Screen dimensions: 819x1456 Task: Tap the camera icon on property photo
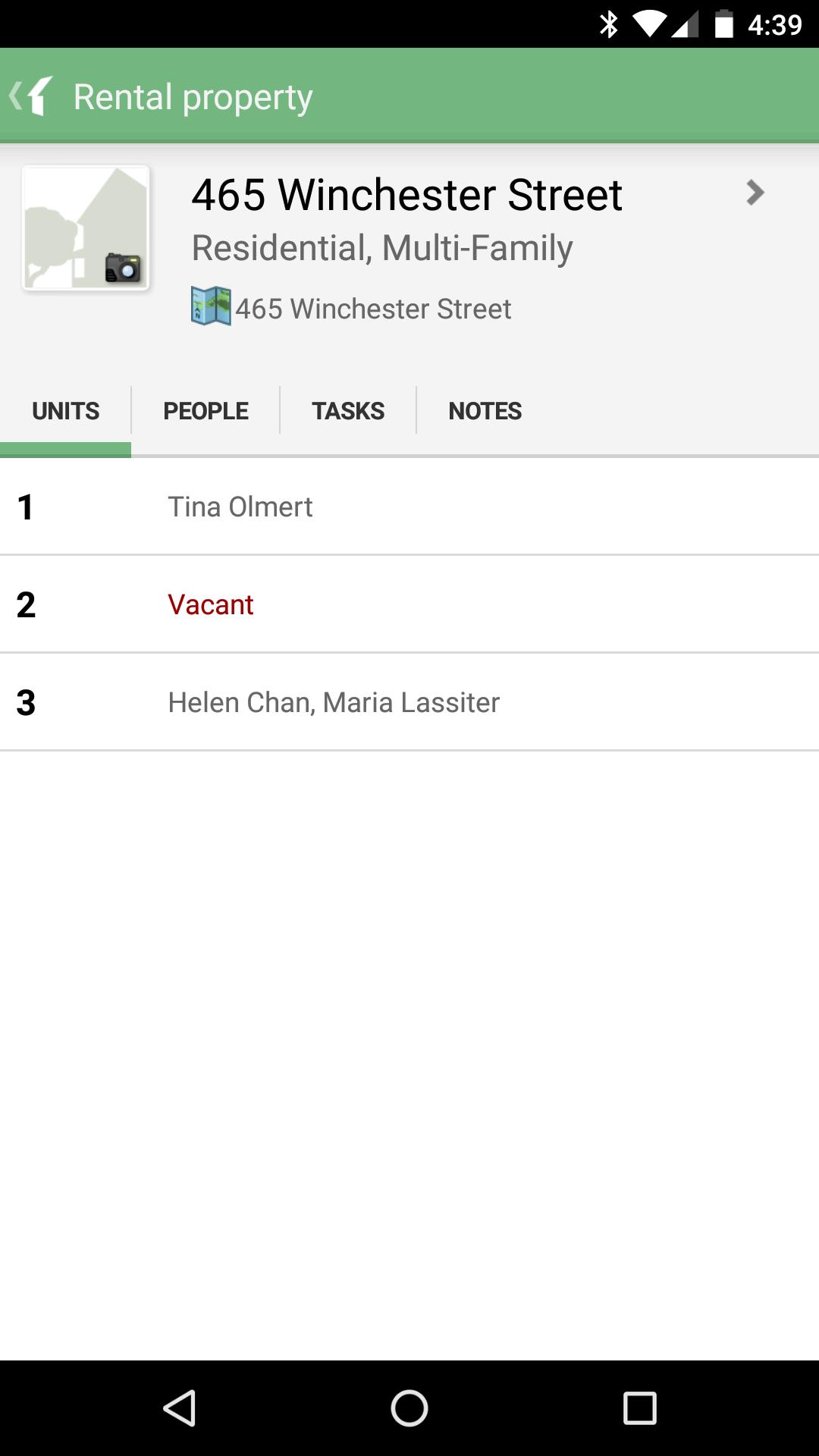(123, 267)
